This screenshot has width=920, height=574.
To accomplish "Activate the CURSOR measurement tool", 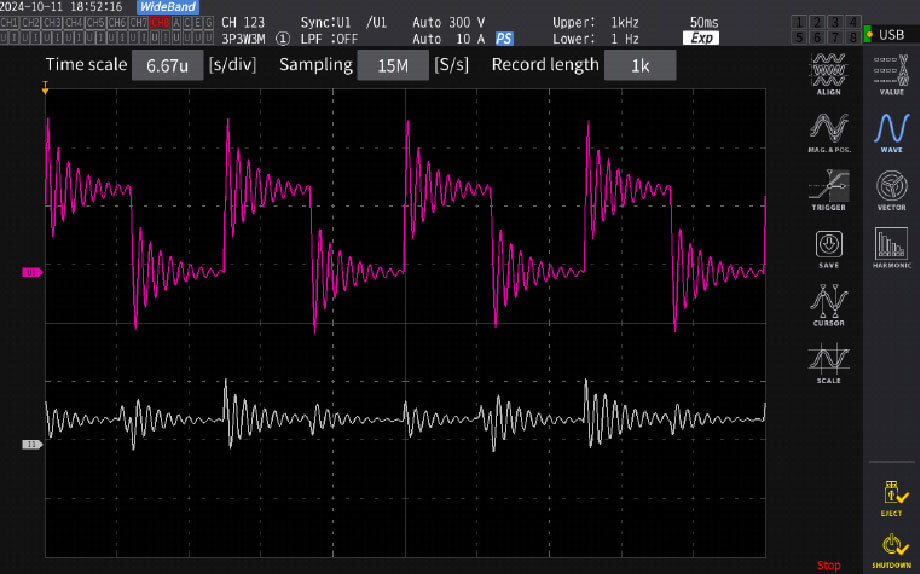I will click(x=828, y=305).
